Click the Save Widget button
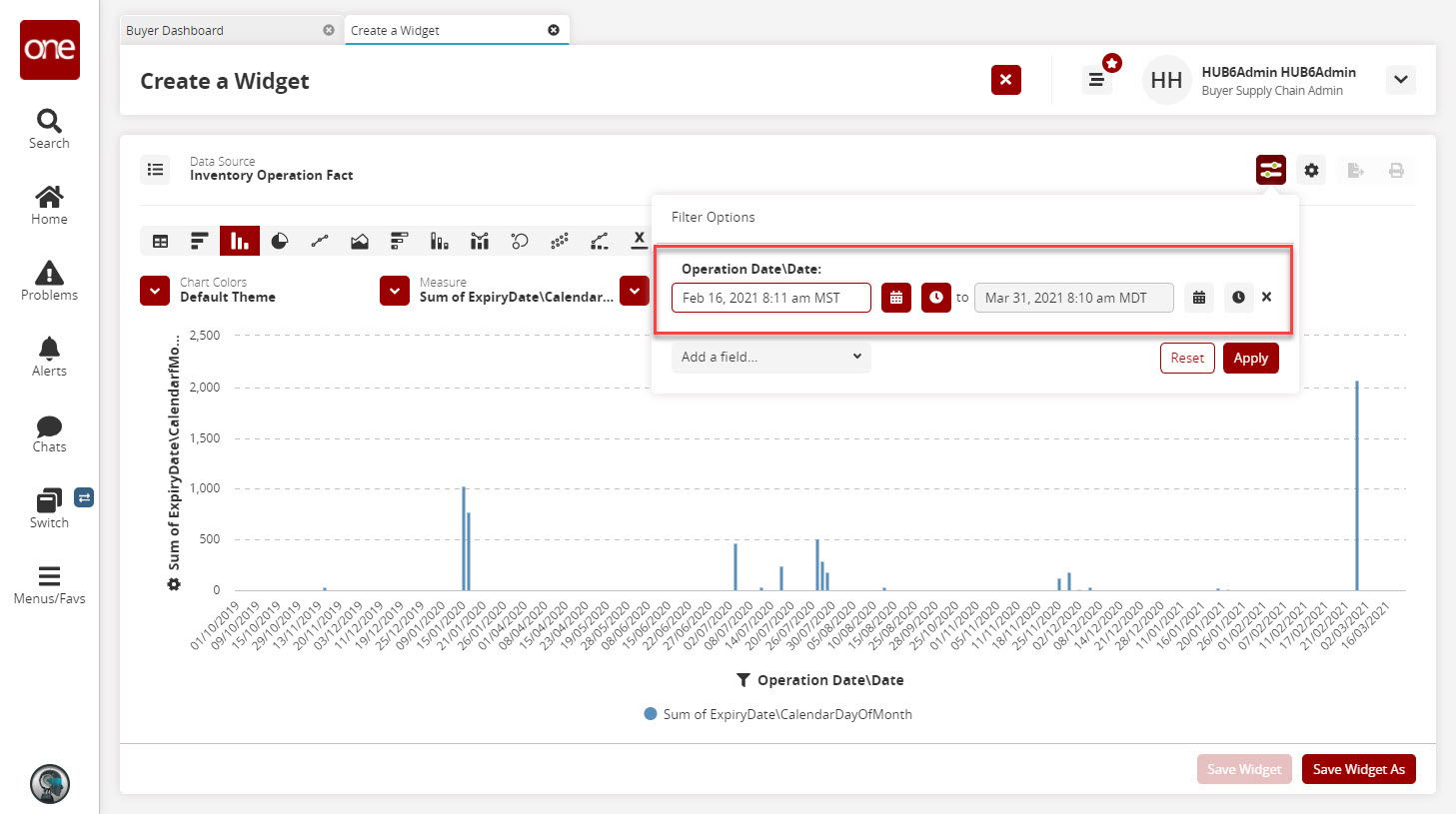Viewport: 1456px width, 814px height. [x=1244, y=769]
